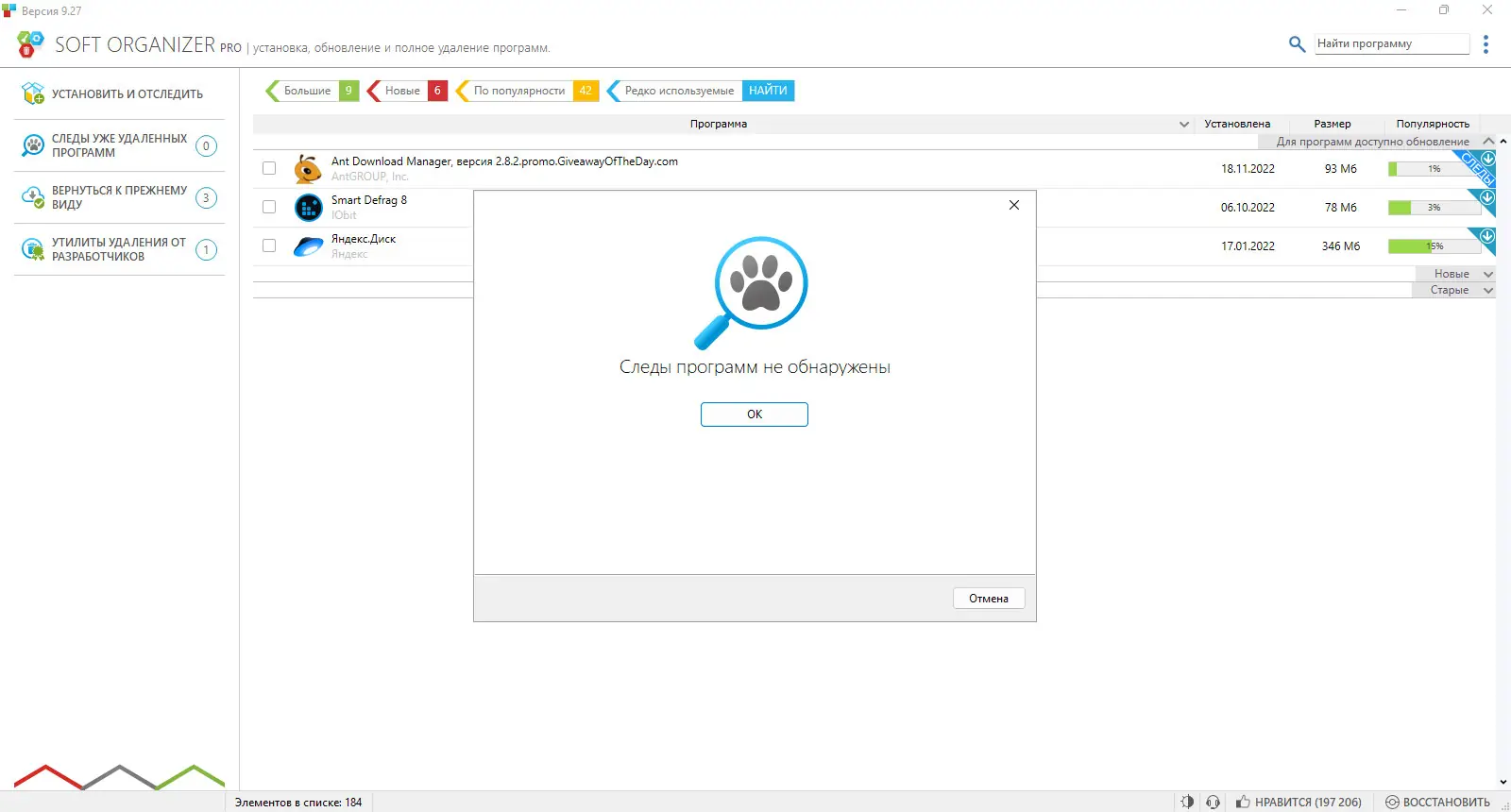The height and width of the screenshot is (812, 1511).
Task: Tick the checkbox for Smart Defrag 8
Action: [269, 207]
